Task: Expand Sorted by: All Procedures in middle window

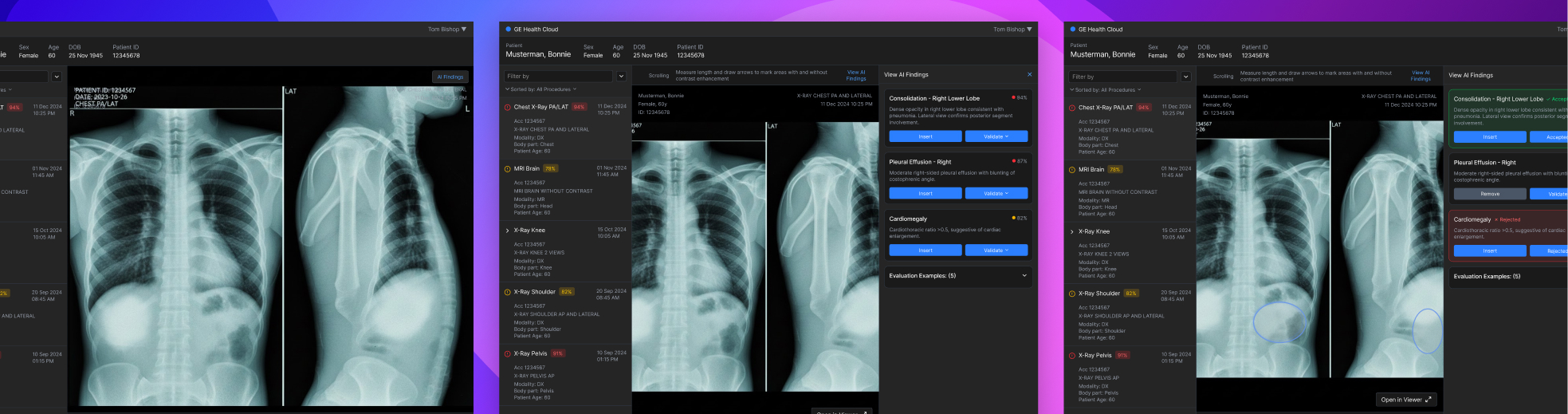Action: point(540,89)
